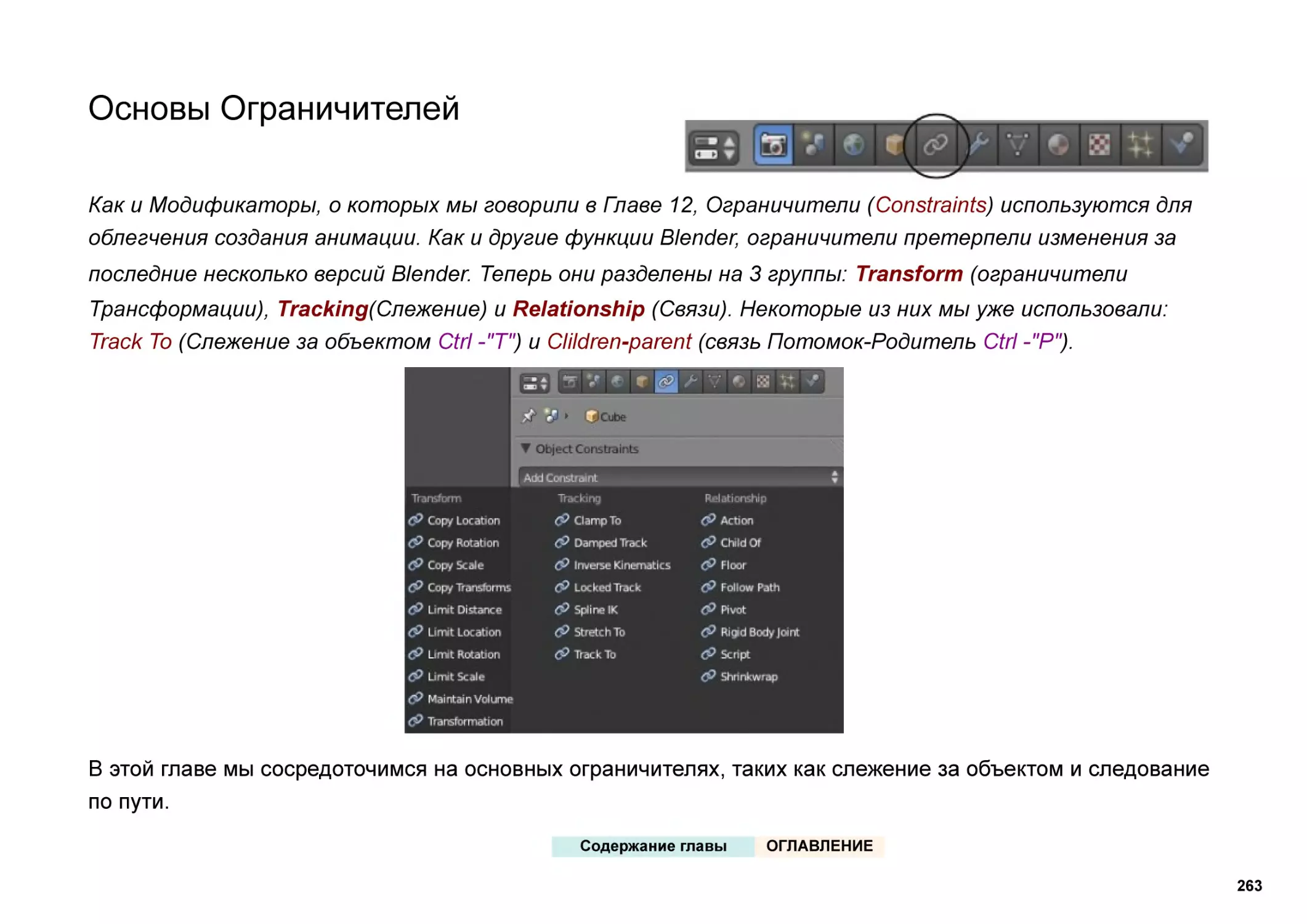Click the Render camera icon in the enlarged header strip

pyautogui.click(x=773, y=145)
